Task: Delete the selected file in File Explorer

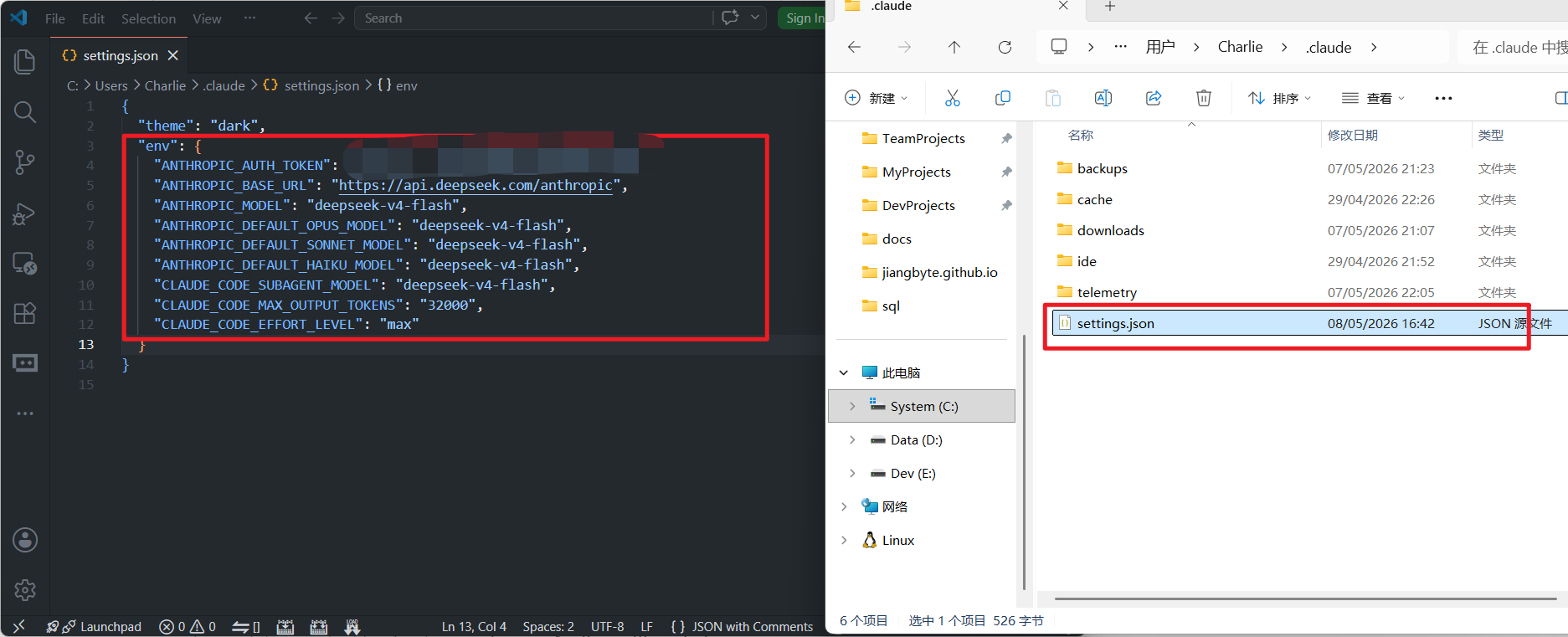Action: (1204, 98)
